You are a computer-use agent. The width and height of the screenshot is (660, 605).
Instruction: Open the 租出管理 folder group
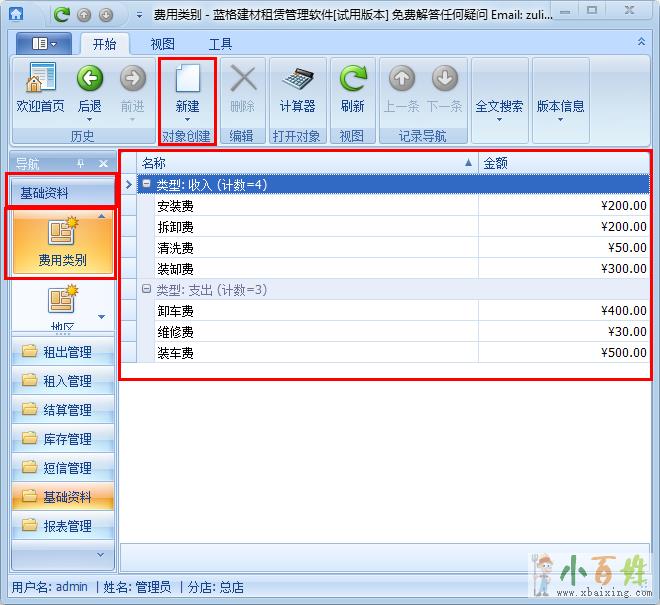[x=63, y=352]
